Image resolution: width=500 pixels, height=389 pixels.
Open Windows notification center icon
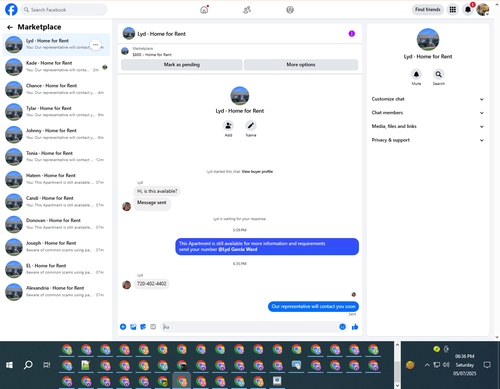(487, 365)
